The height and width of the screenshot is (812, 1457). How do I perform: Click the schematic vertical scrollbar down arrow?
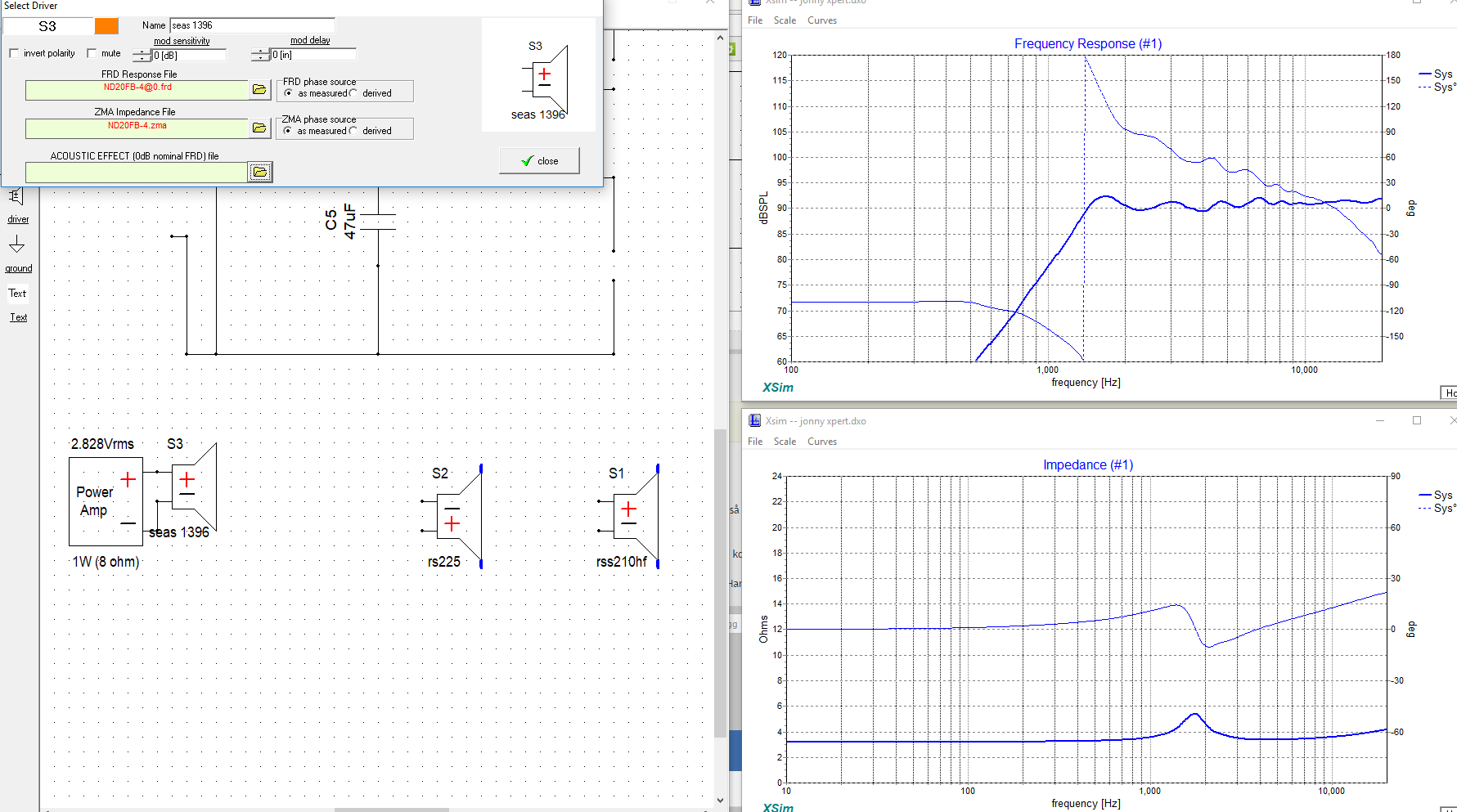coord(720,801)
